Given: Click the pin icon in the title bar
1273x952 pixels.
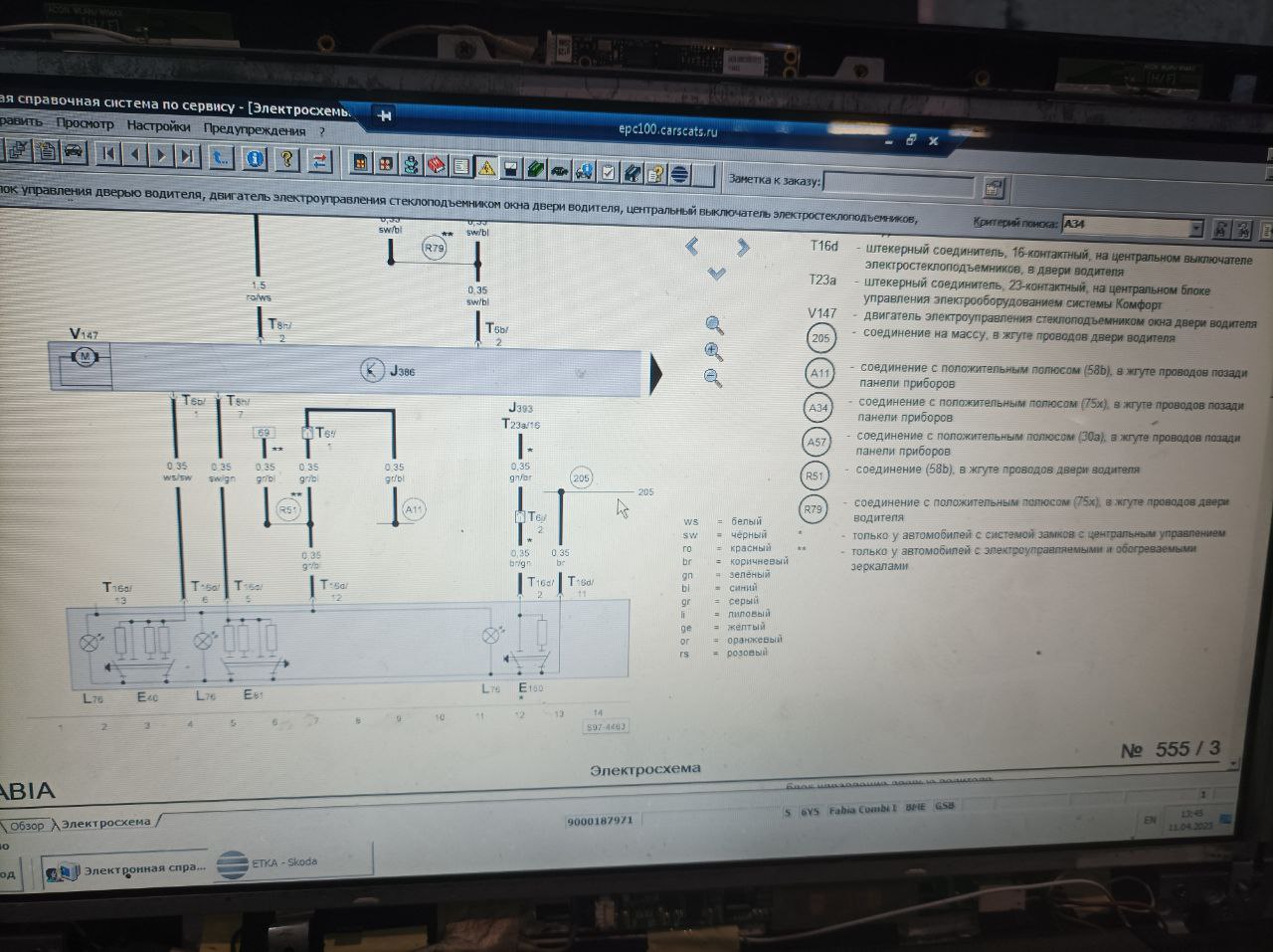Looking at the screenshot, I should coord(386,115).
